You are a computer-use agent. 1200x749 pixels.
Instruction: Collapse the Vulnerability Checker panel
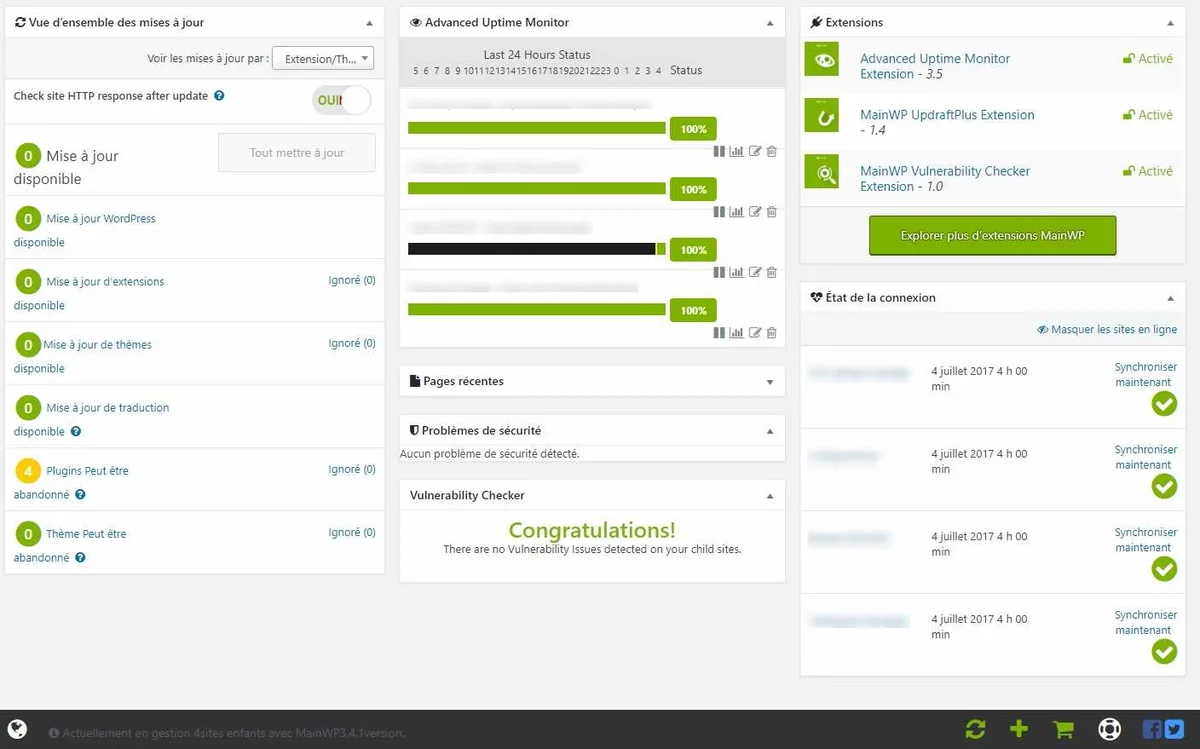coord(769,496)
